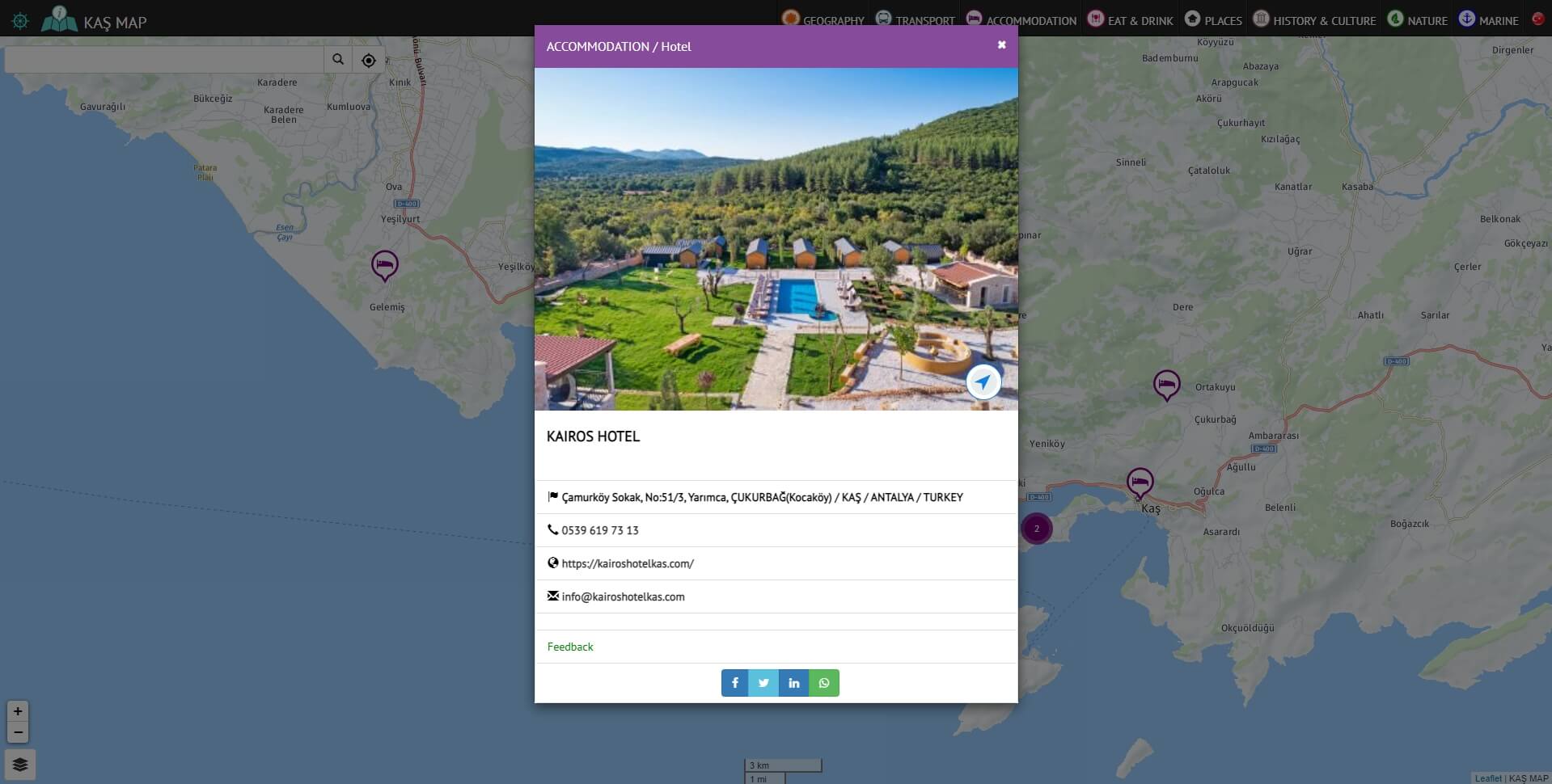1552x784 pixels.
Task: Click the KAIROS HOTEL title
Action: [x=593, y=436]
